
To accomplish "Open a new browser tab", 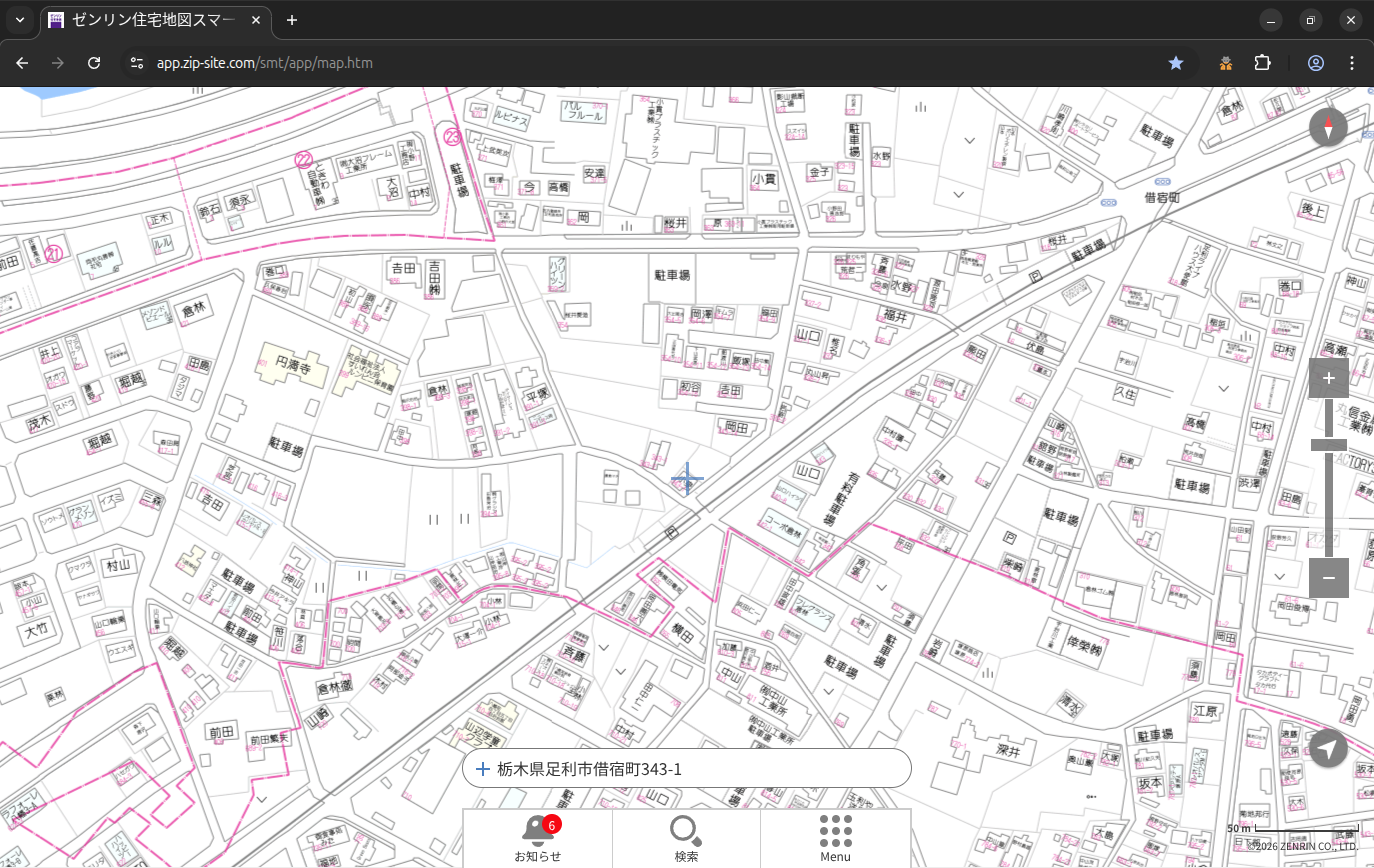I will (x=291, y=20).
